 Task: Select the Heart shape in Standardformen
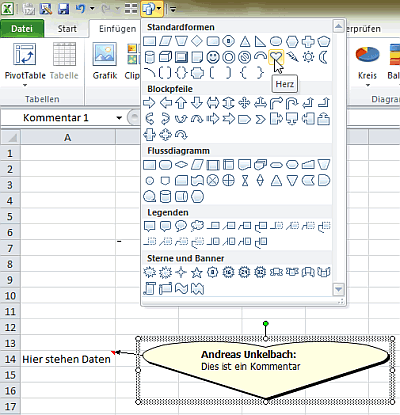point(276,57)
